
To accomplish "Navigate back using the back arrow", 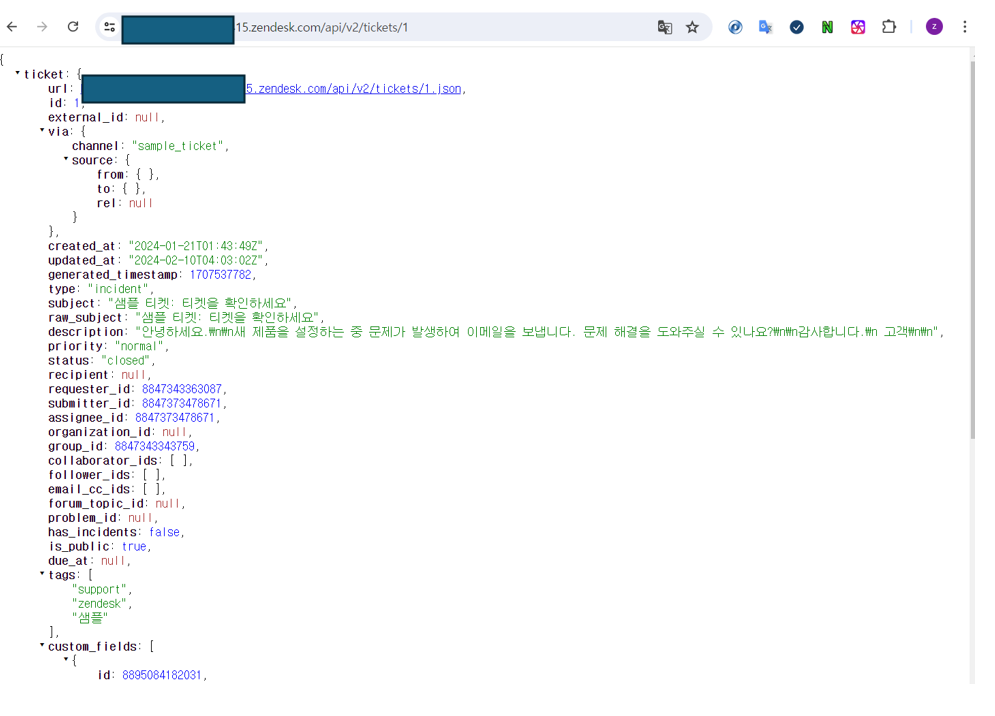I will (11, 27).
